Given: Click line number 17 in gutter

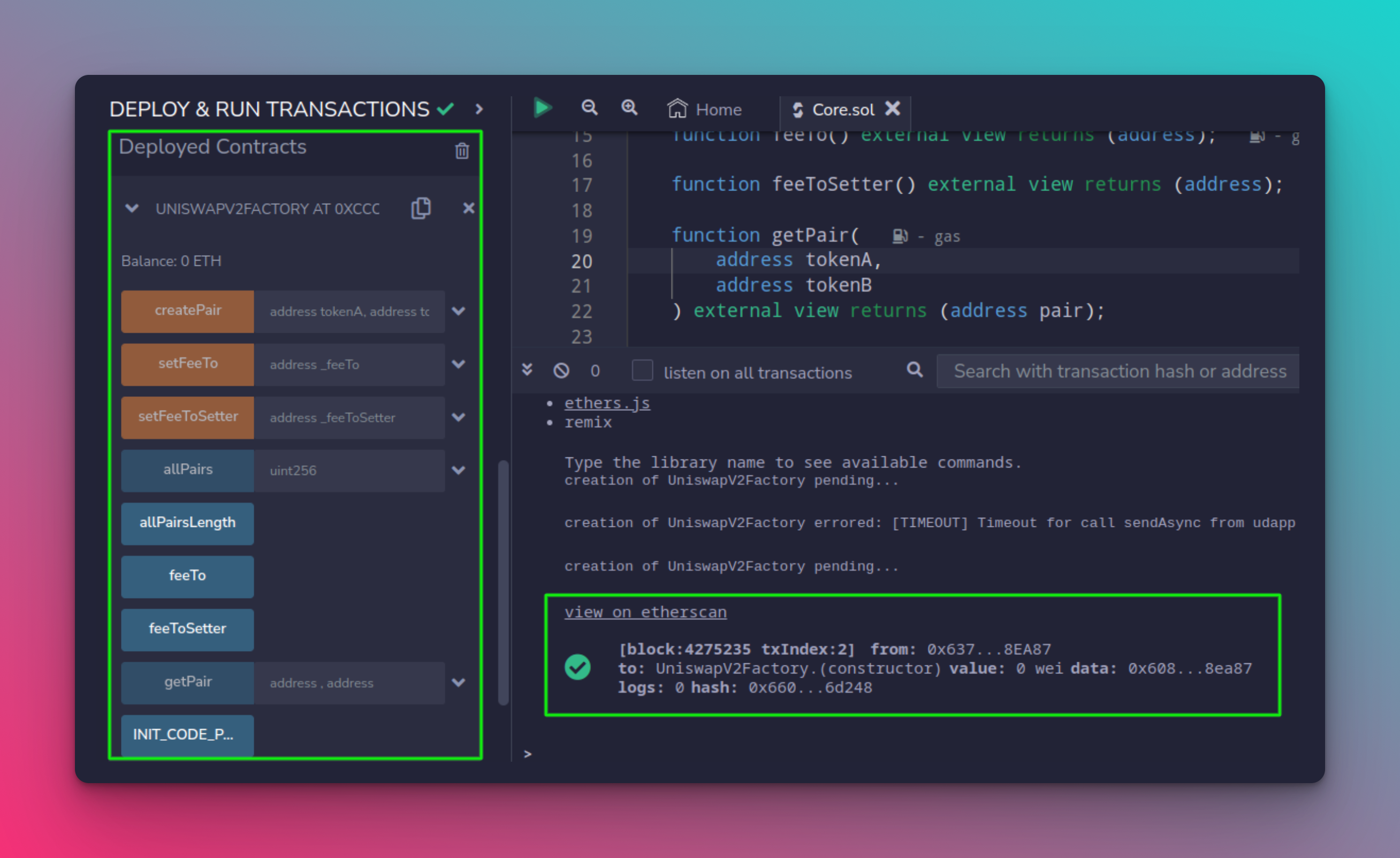Looking at the screenshot, I should click(581, 185).
